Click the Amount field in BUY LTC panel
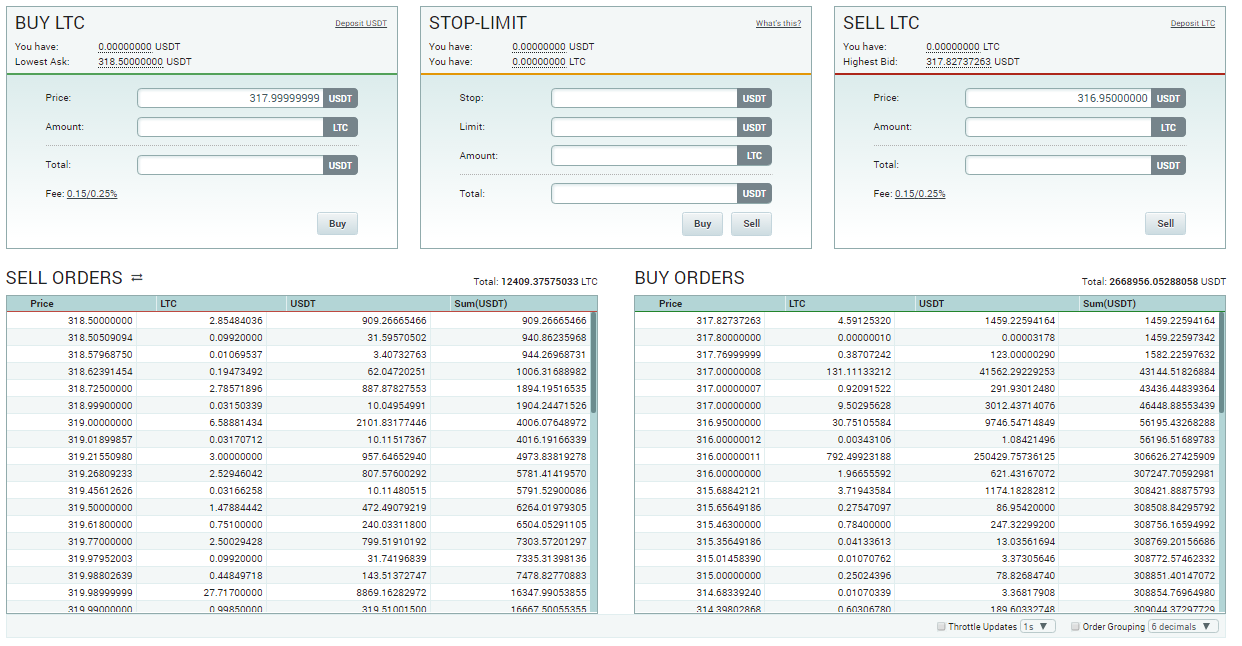 [231, 127]
